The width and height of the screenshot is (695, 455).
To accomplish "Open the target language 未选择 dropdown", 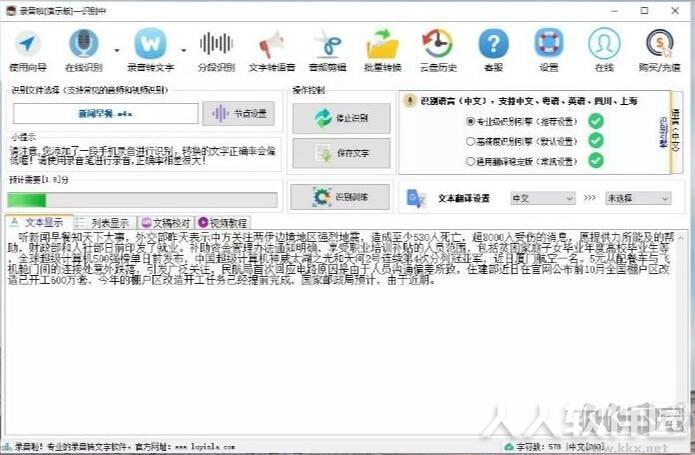I will point(638,198).
